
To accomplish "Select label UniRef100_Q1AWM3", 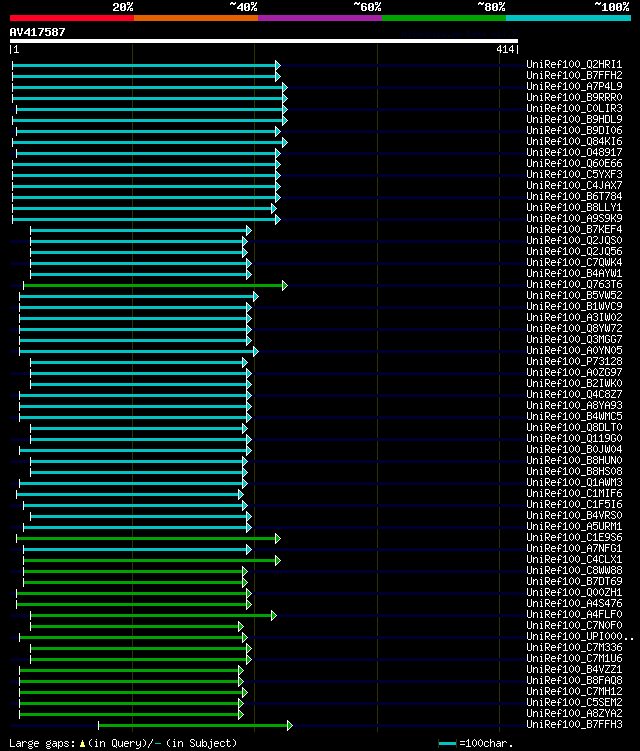I will (574, 483).
